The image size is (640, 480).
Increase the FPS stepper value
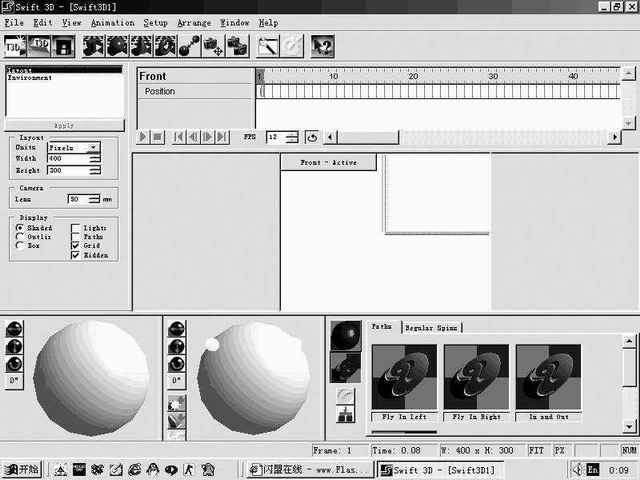[x=291, y=134]
